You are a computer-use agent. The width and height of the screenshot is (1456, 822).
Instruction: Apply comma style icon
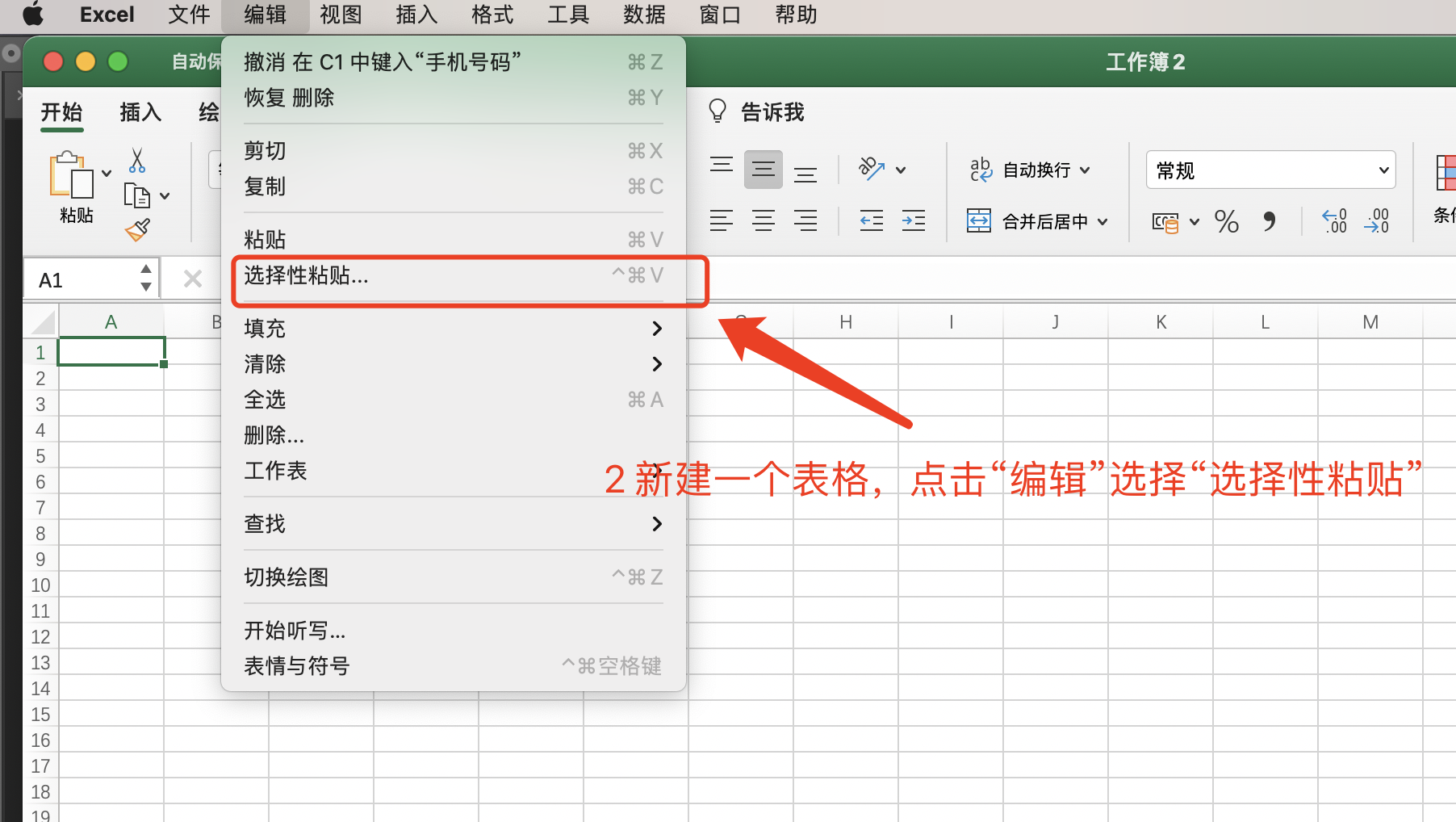tap(1270, 221)
